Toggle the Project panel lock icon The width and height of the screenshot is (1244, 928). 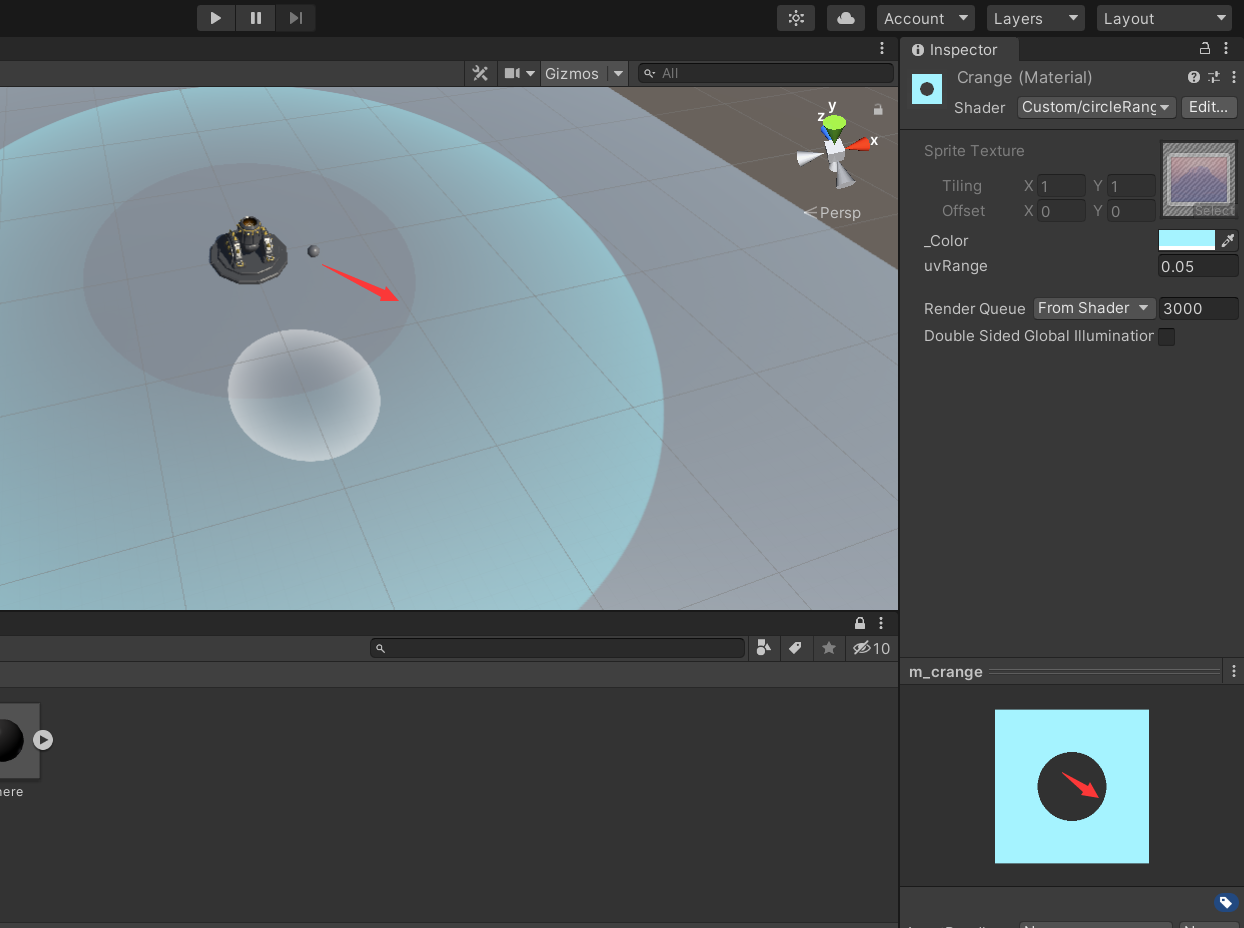(x=860, y=623)
